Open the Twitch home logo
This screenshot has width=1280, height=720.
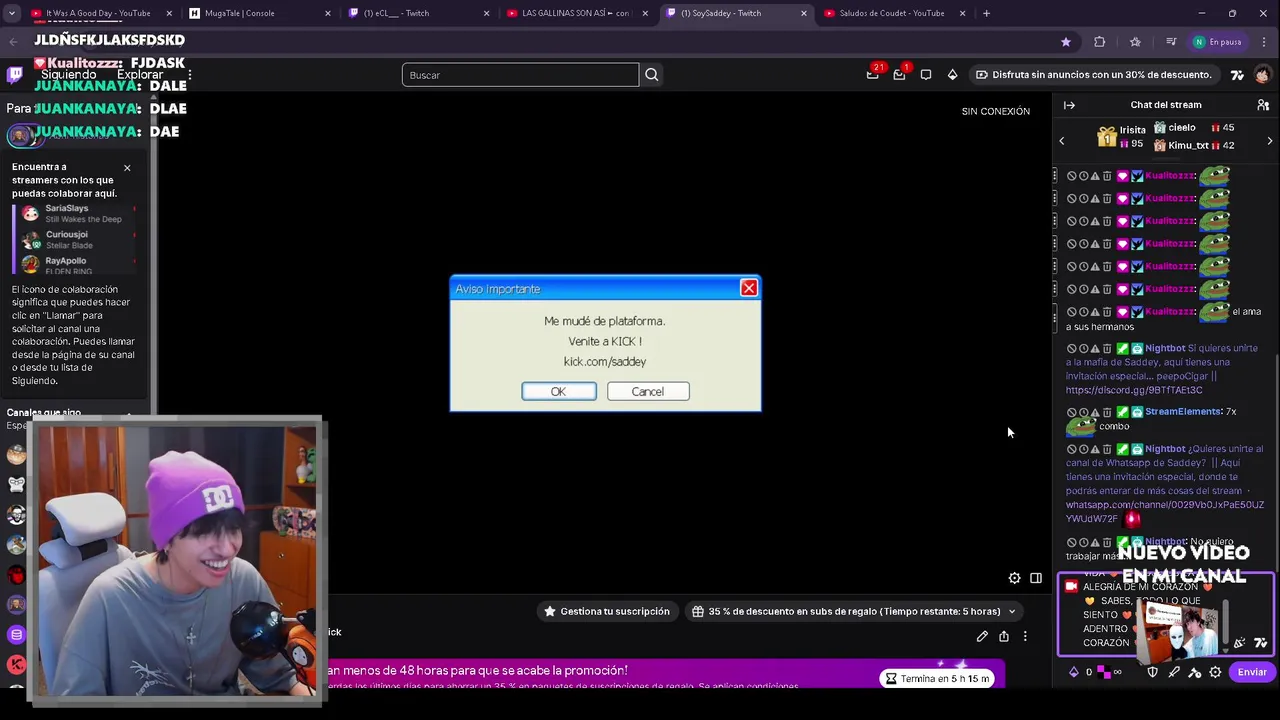tap(15, 75)
